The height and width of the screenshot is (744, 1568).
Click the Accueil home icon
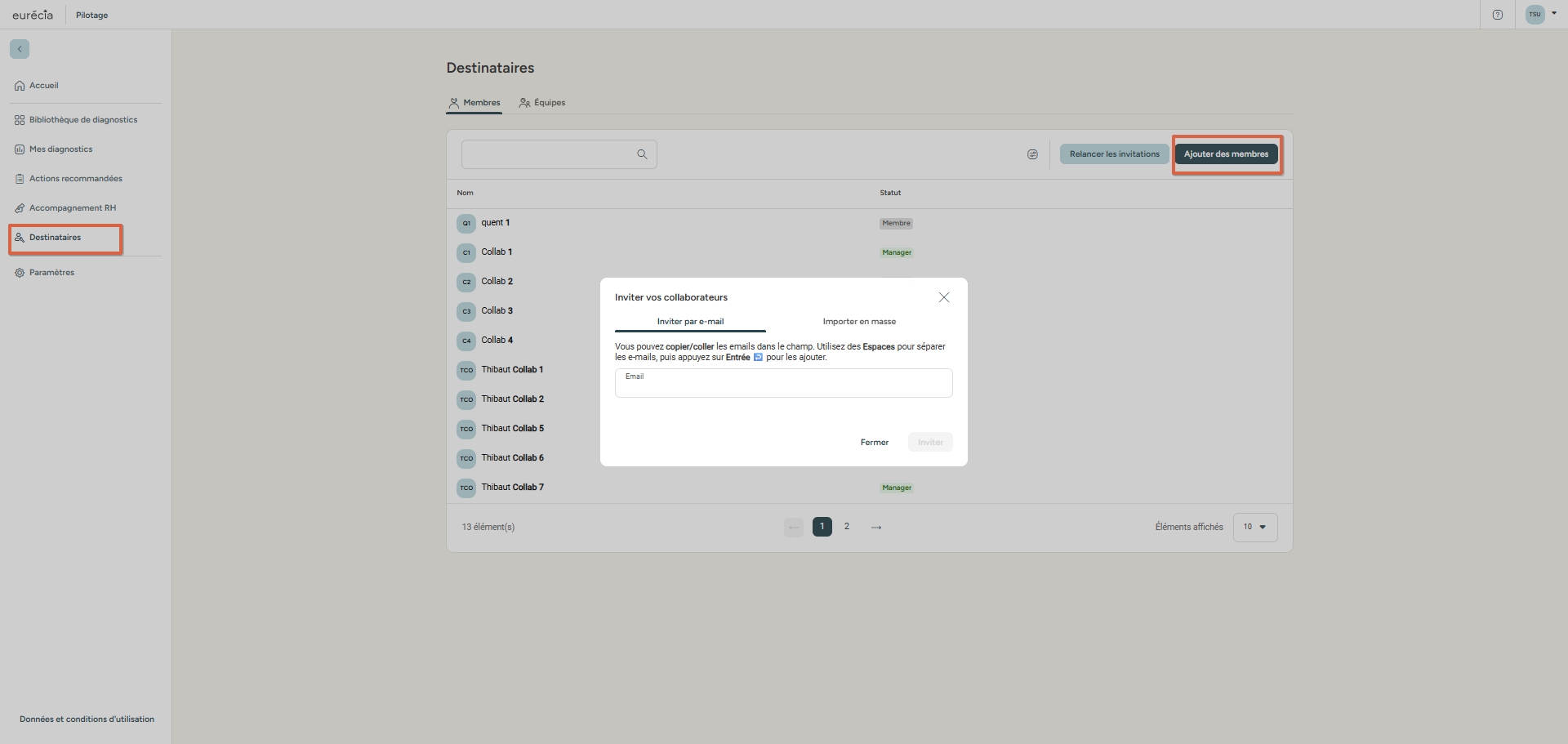tap(20, 86)
